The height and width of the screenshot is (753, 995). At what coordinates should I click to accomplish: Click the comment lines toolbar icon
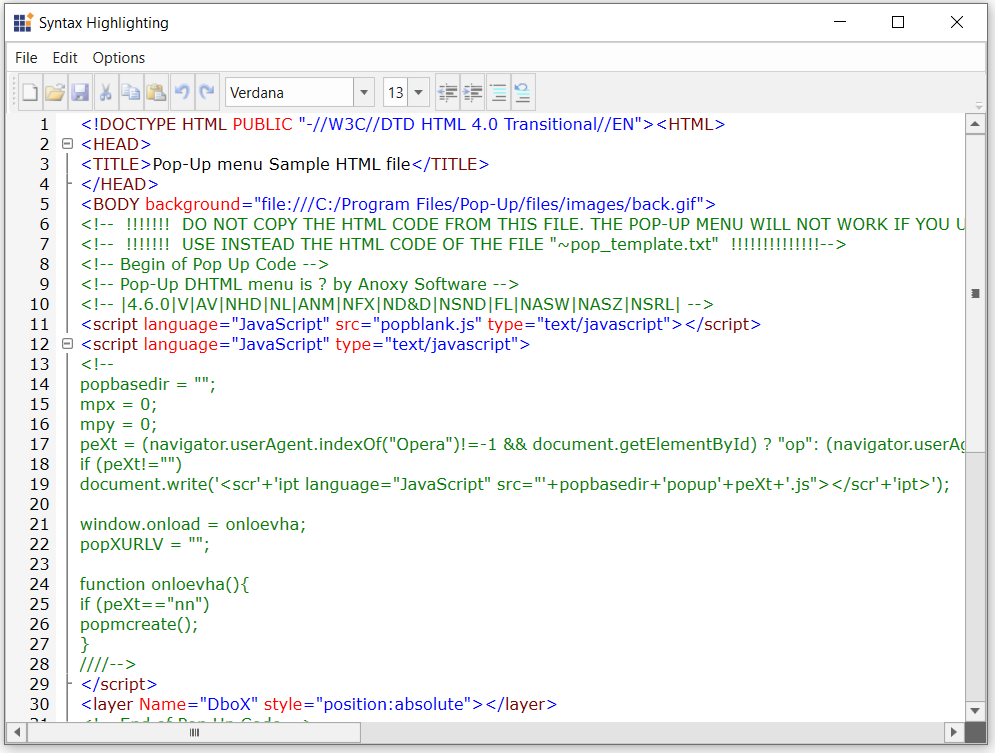(498, 93)
